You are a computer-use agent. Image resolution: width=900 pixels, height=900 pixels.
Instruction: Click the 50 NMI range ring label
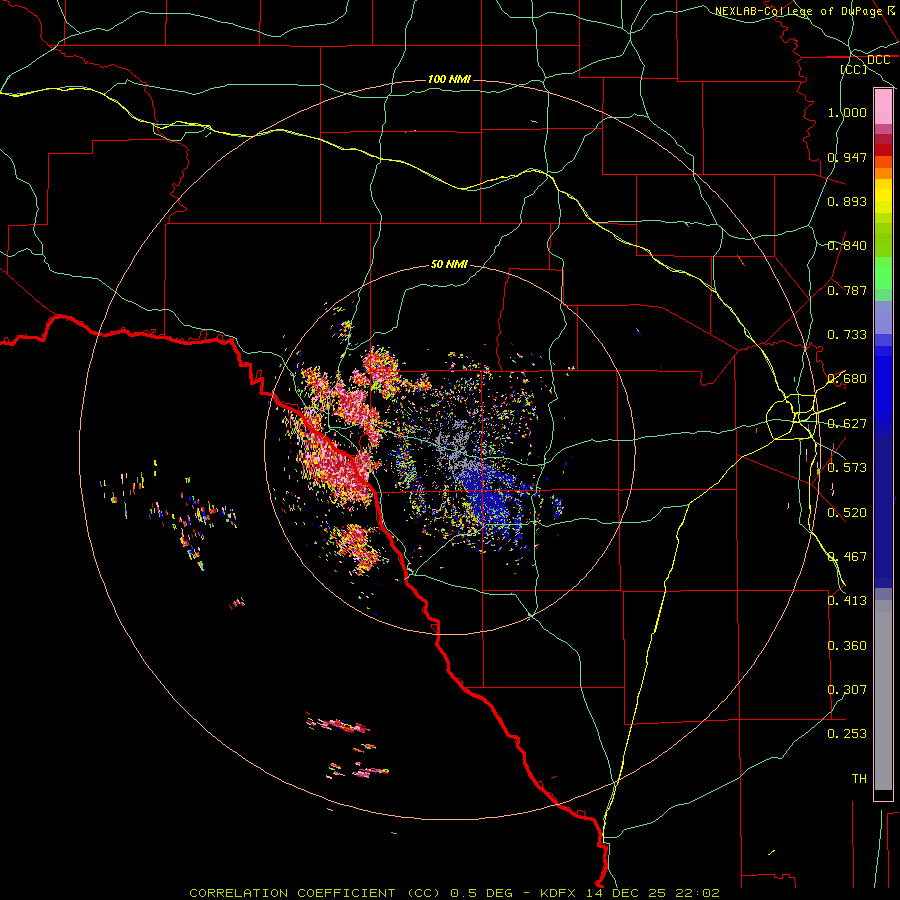click(x=449, y=264)
